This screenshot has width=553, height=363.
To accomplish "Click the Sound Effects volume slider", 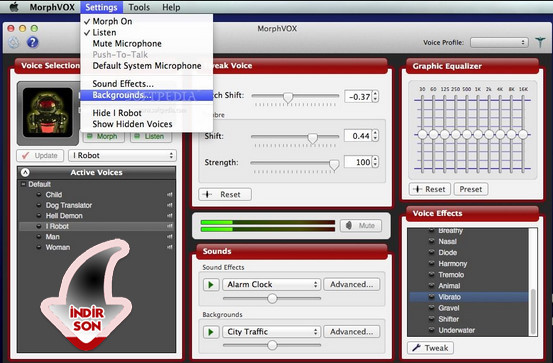I will pos(272,298).
